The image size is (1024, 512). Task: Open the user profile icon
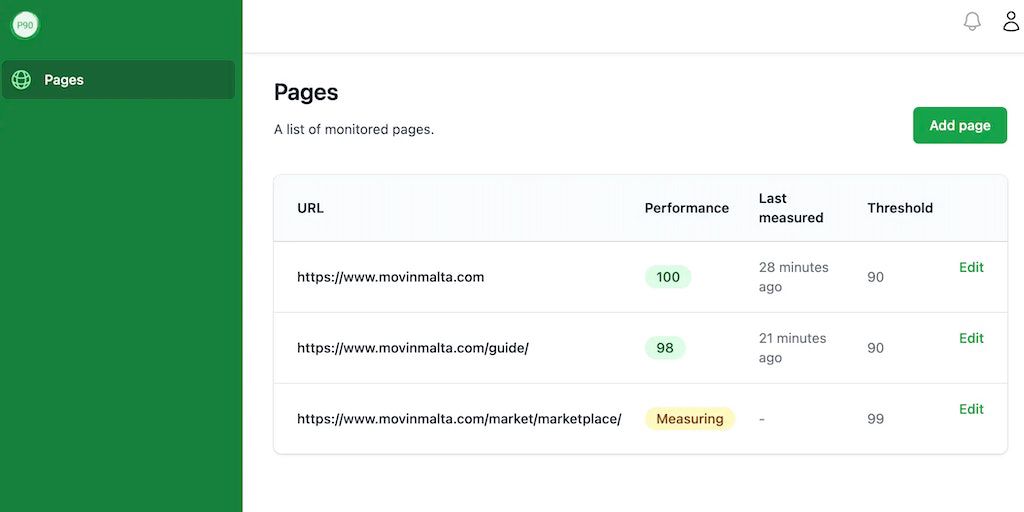(1011, 22)
